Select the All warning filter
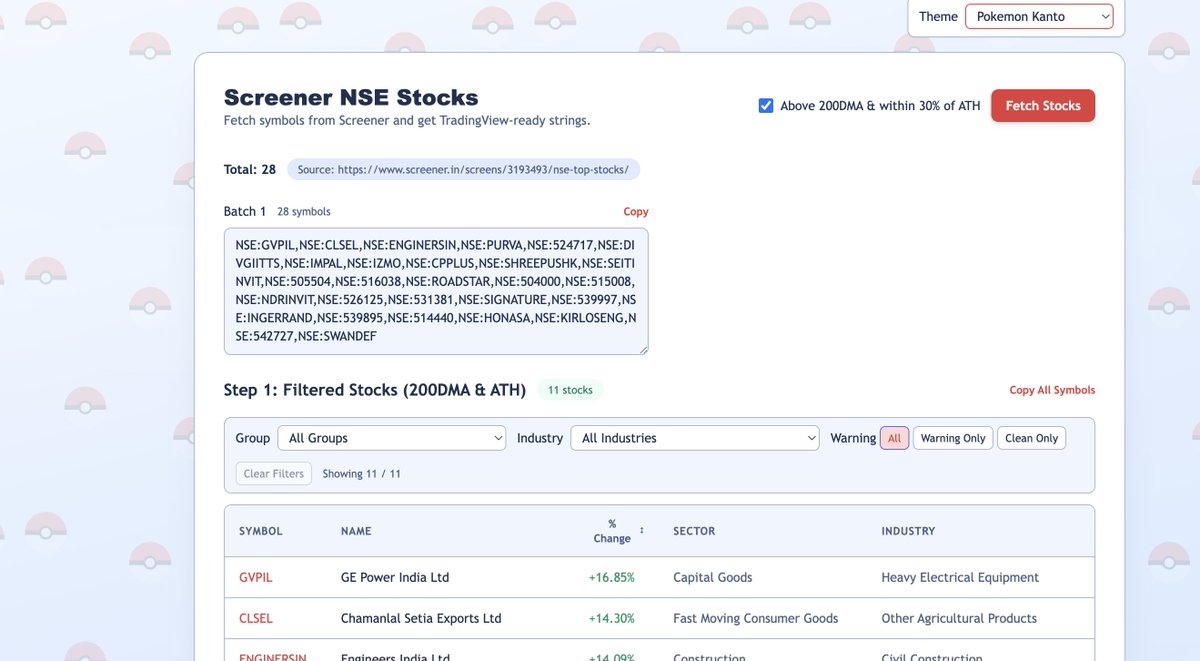This screenshot has height=661, width=1200. 894,438
